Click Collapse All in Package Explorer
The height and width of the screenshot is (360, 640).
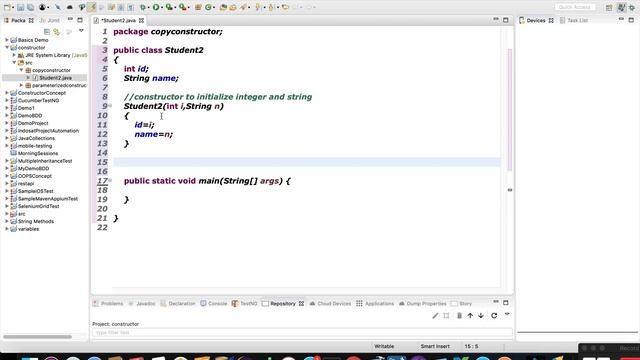pos(47,31)
